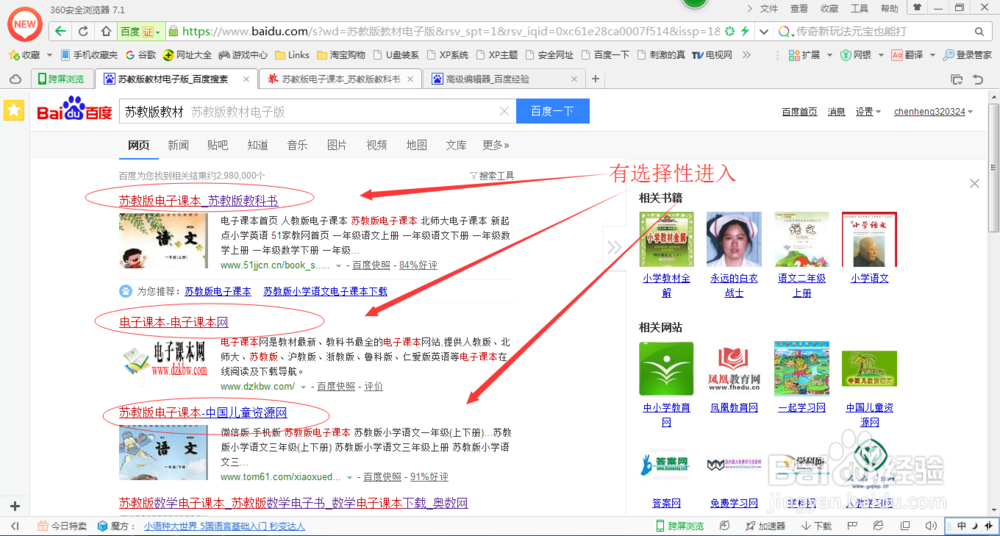Screen dimensions: 1000x536
Task: Click the yellow star favorites sidebar icon
Action: 13,110
